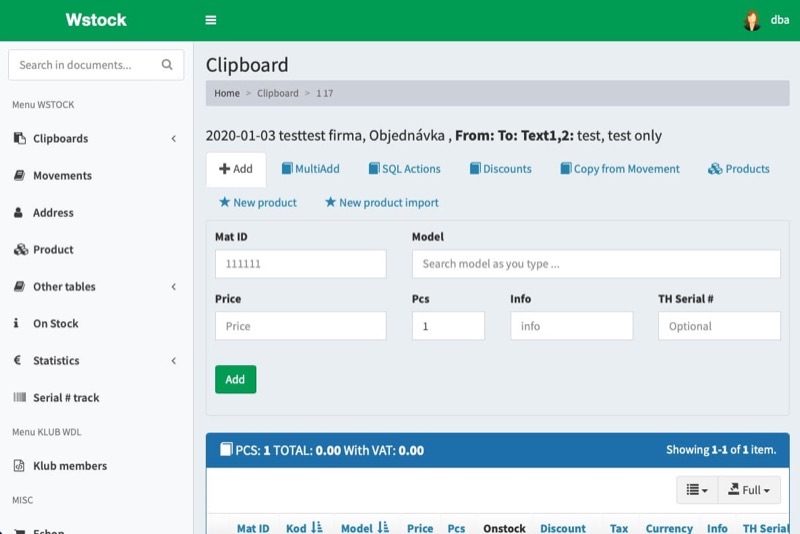Sort by Model column sort icon
This screenshot has width=800, height=534.
[x=383, y=527]
